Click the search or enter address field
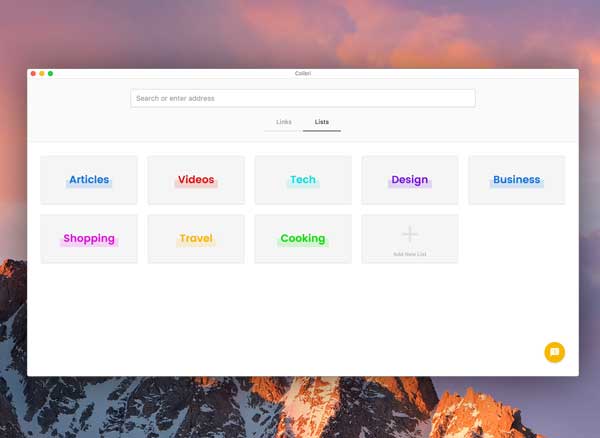Image resolution: width=600 pixels, height=438 pixels. tap(303, 98)
